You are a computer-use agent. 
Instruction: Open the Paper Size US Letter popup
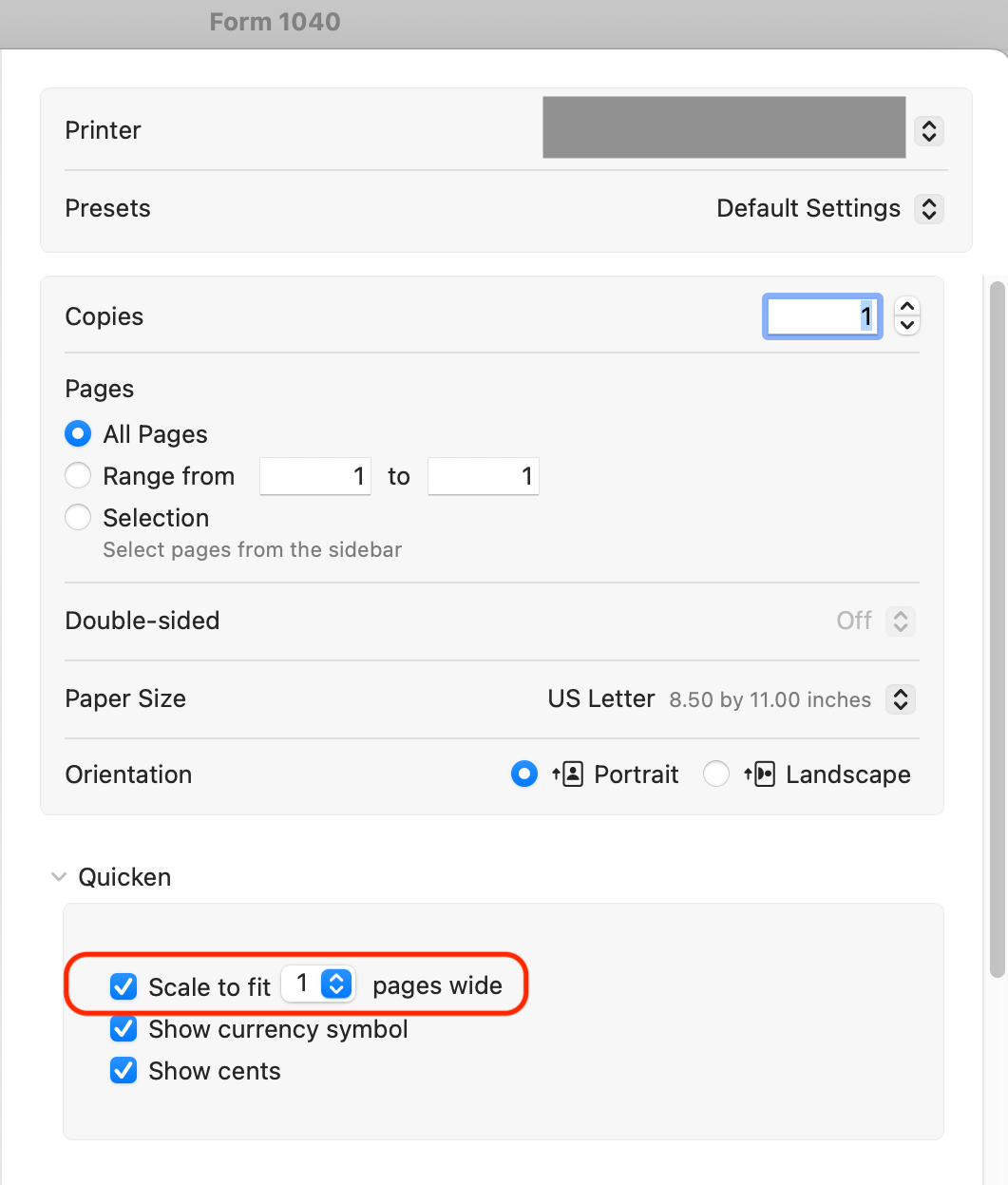901,699
